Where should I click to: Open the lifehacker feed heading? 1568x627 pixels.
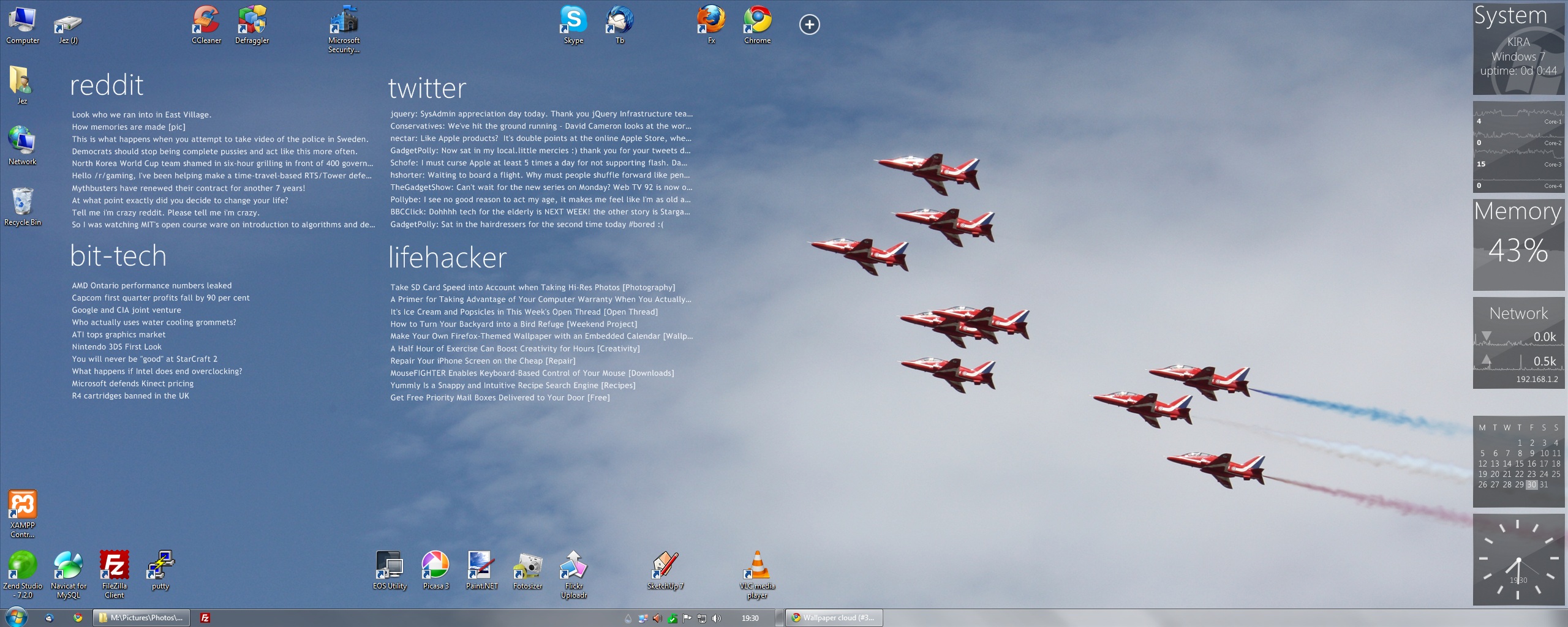click(447, 257)
